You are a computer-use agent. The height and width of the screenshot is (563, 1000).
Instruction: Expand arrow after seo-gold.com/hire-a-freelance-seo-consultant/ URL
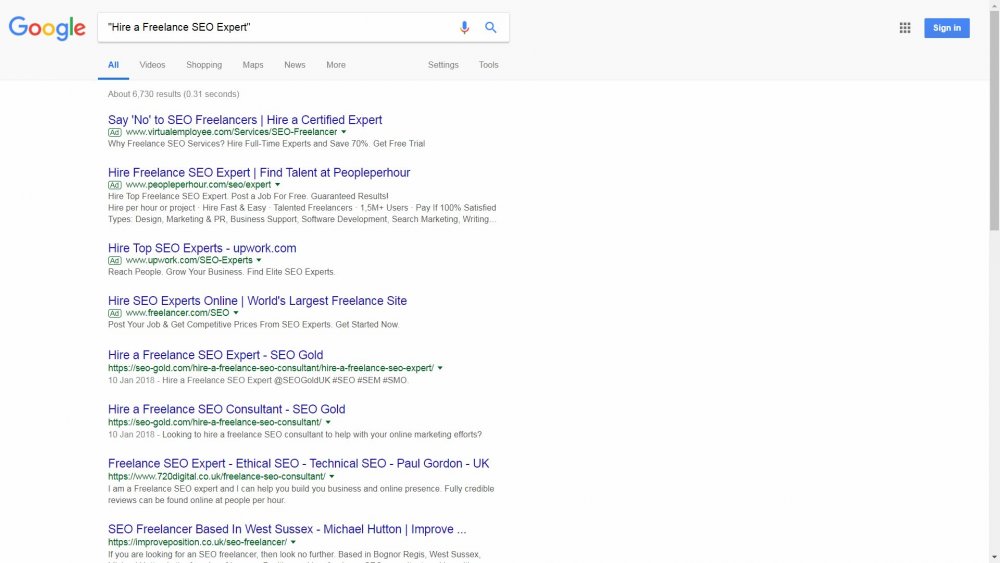(x=328, y=422)
